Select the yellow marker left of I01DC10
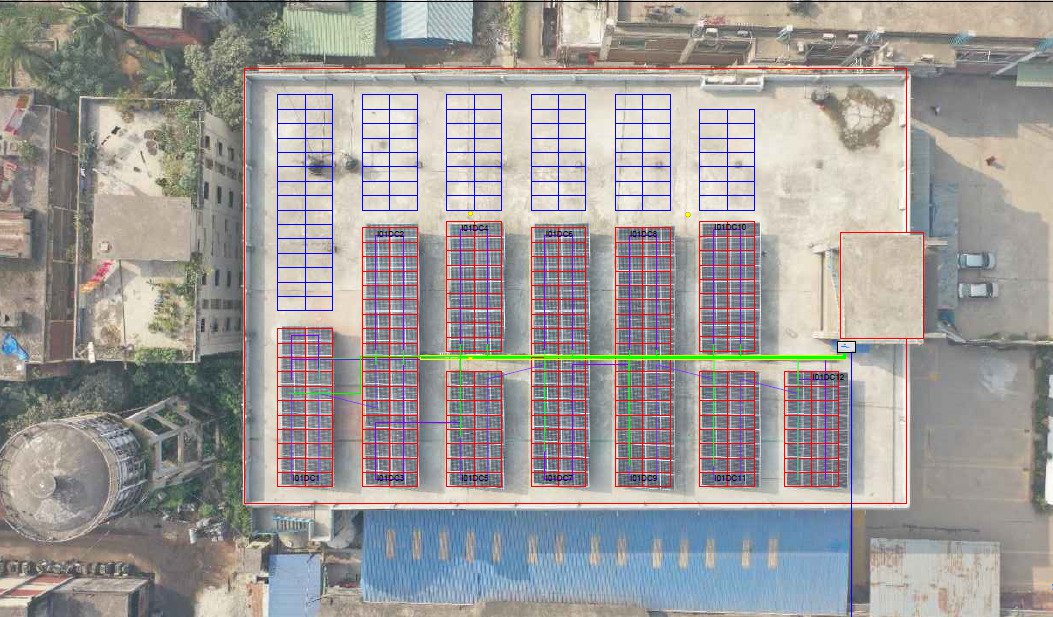This screenshot has height=617, width=1053. [x=687, y=214]
